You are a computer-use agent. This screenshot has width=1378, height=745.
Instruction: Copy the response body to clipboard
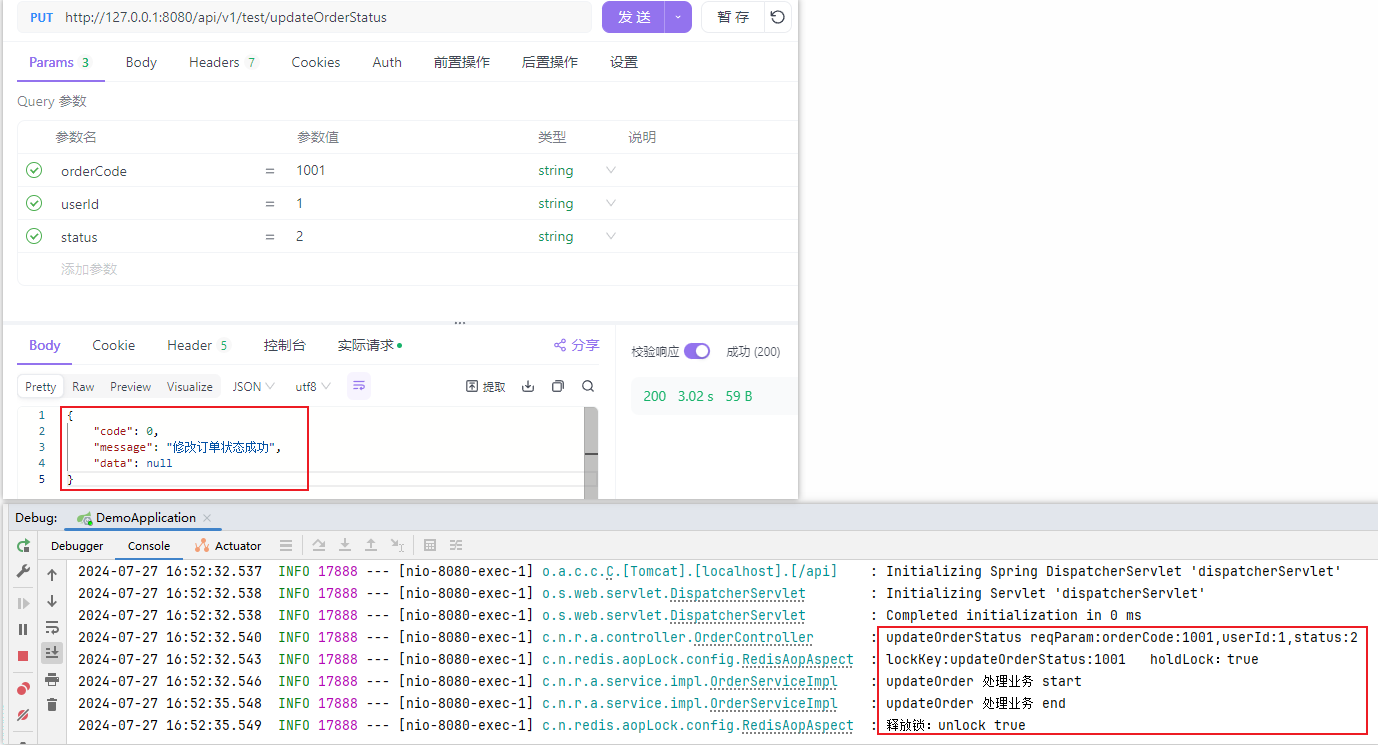point(558,386)
